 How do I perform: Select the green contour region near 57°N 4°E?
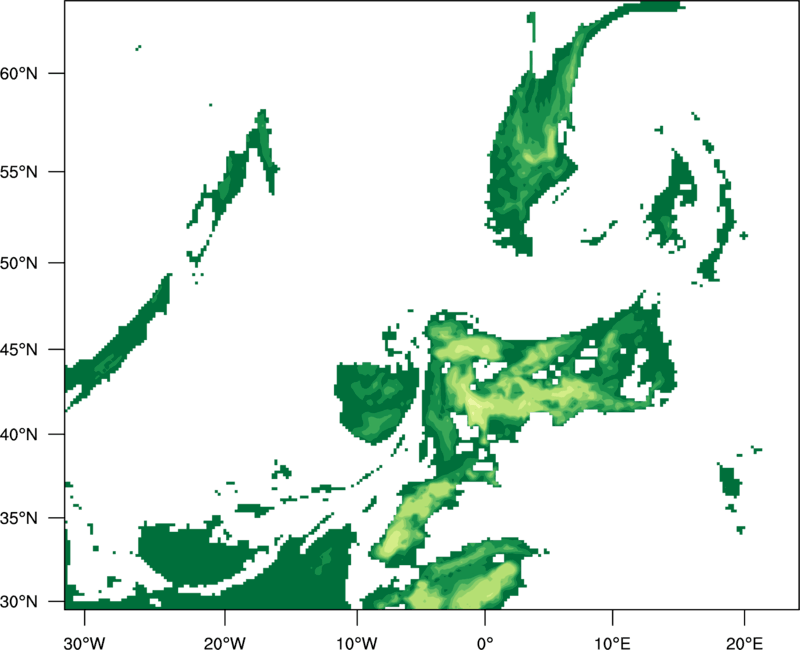point(531,148)
